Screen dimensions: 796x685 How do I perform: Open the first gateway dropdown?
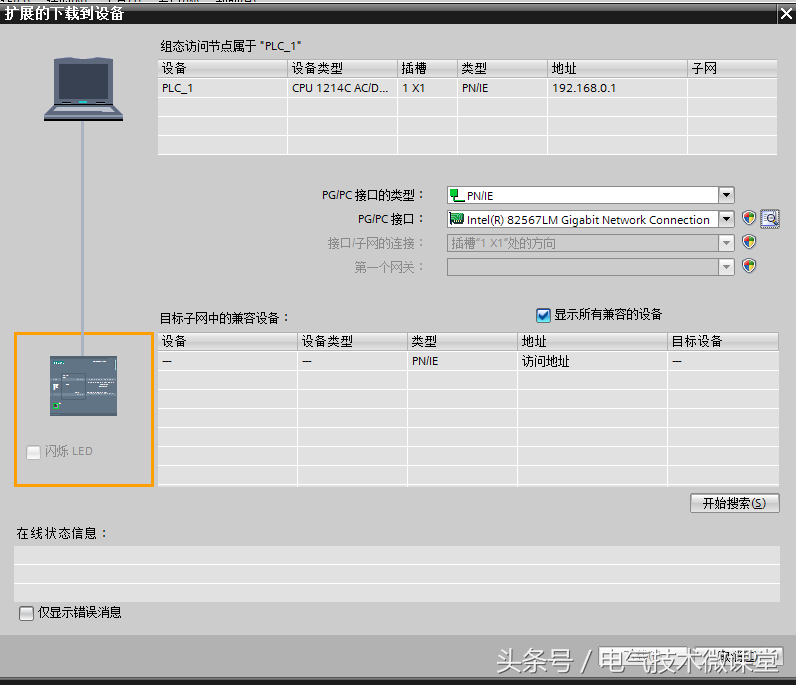click(x=726, y=267)
